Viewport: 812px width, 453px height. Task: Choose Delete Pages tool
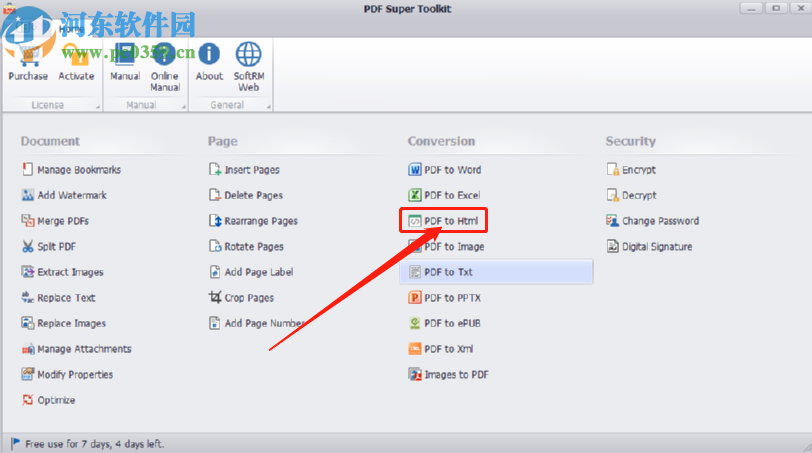coord(246,195)
